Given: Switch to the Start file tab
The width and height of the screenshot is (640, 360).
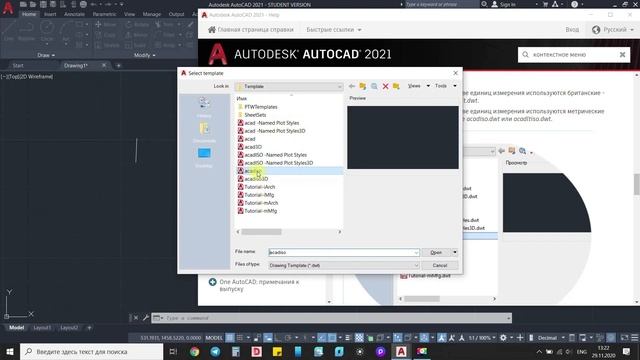Looking at the screenshot, I should tap(18, 66).
